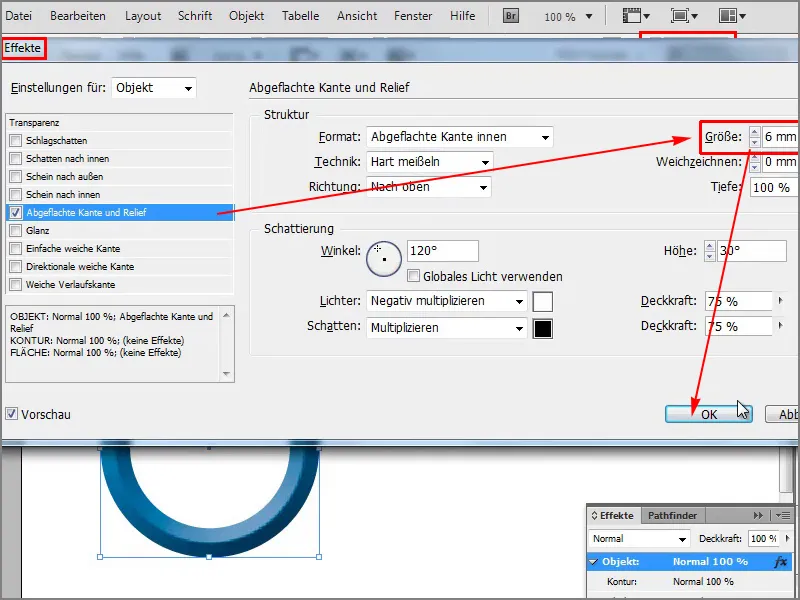Enable the Glanz checkbox
Image resolution: width=800 pixels, height=600 pixels.
16,231
